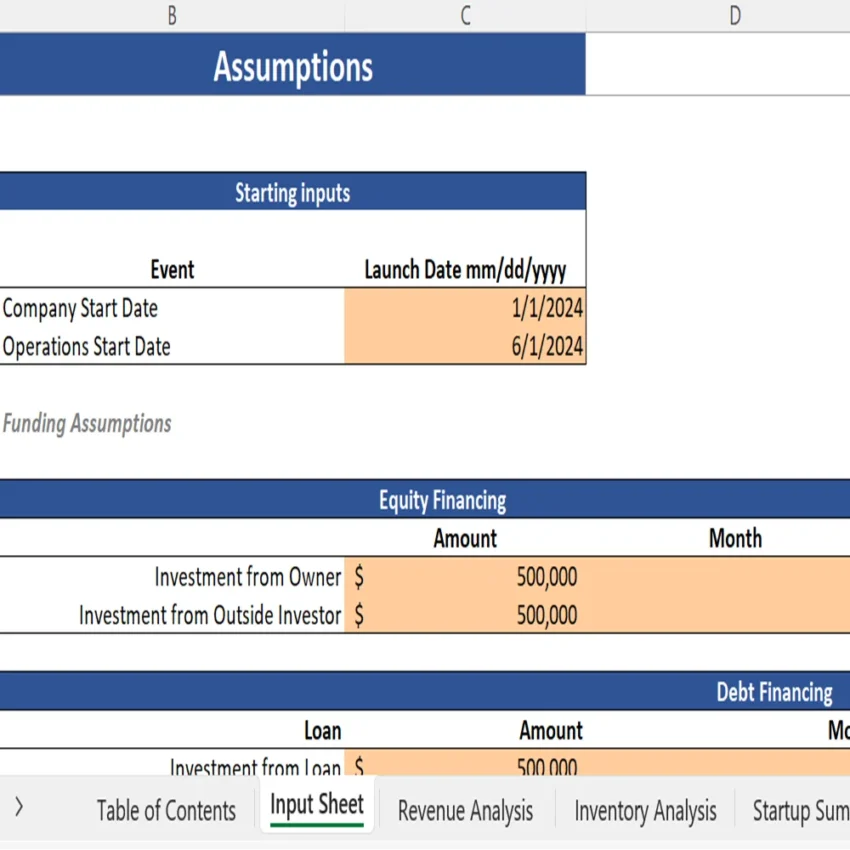Click the Investment from Owner amount cell
Screen dimensions: 850x850
465,577
